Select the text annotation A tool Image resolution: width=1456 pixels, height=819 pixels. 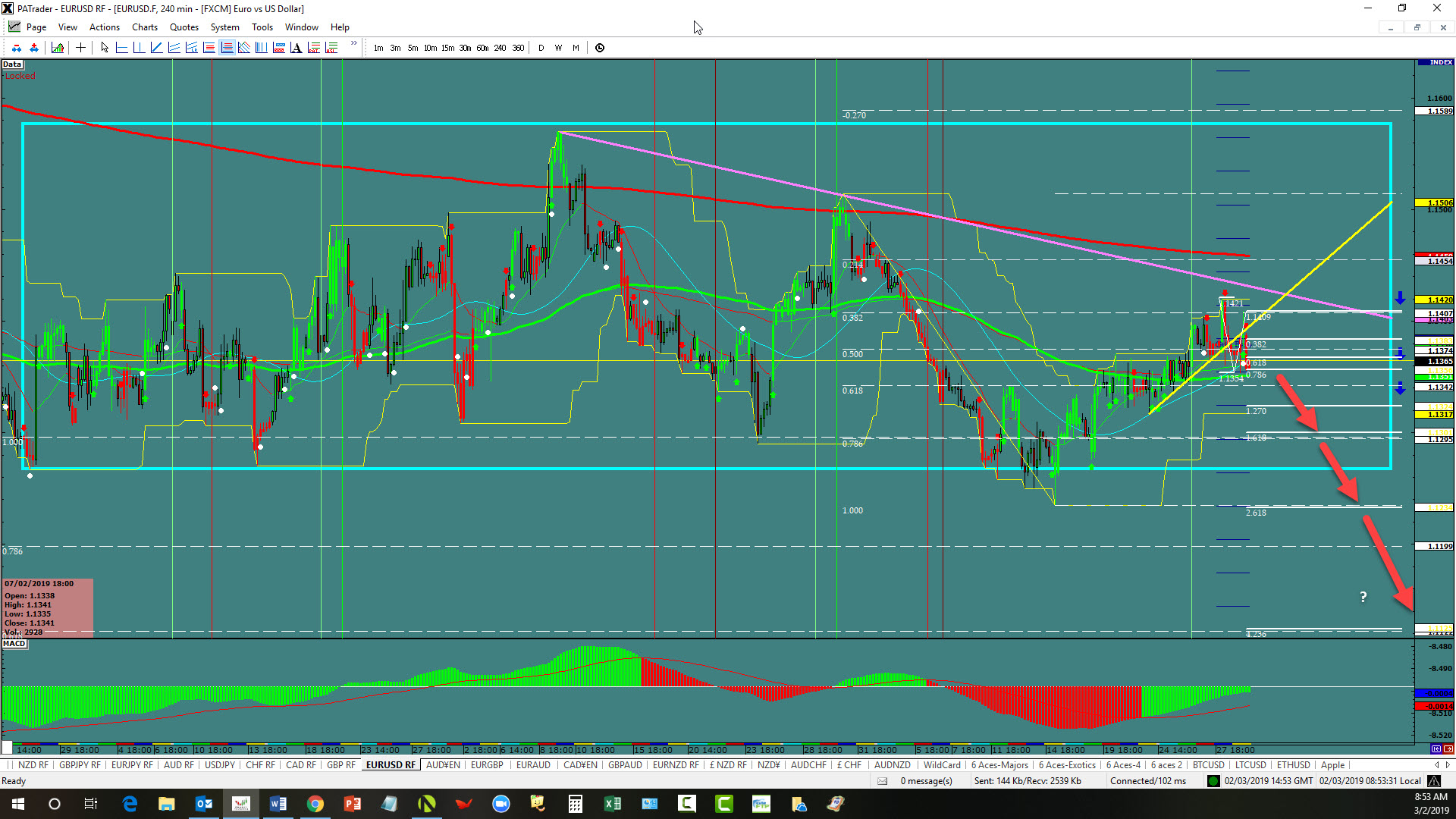pyautogui.click(x=297, y=48)
